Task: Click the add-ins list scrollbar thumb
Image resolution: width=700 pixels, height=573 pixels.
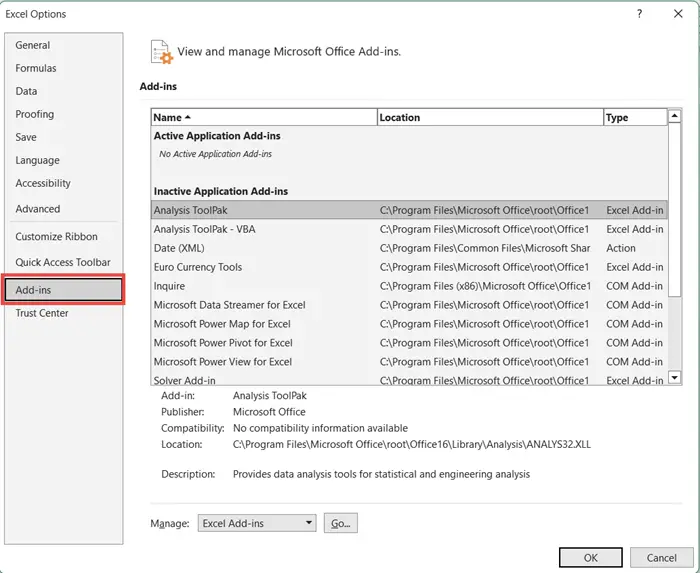Action: [675, 210]
